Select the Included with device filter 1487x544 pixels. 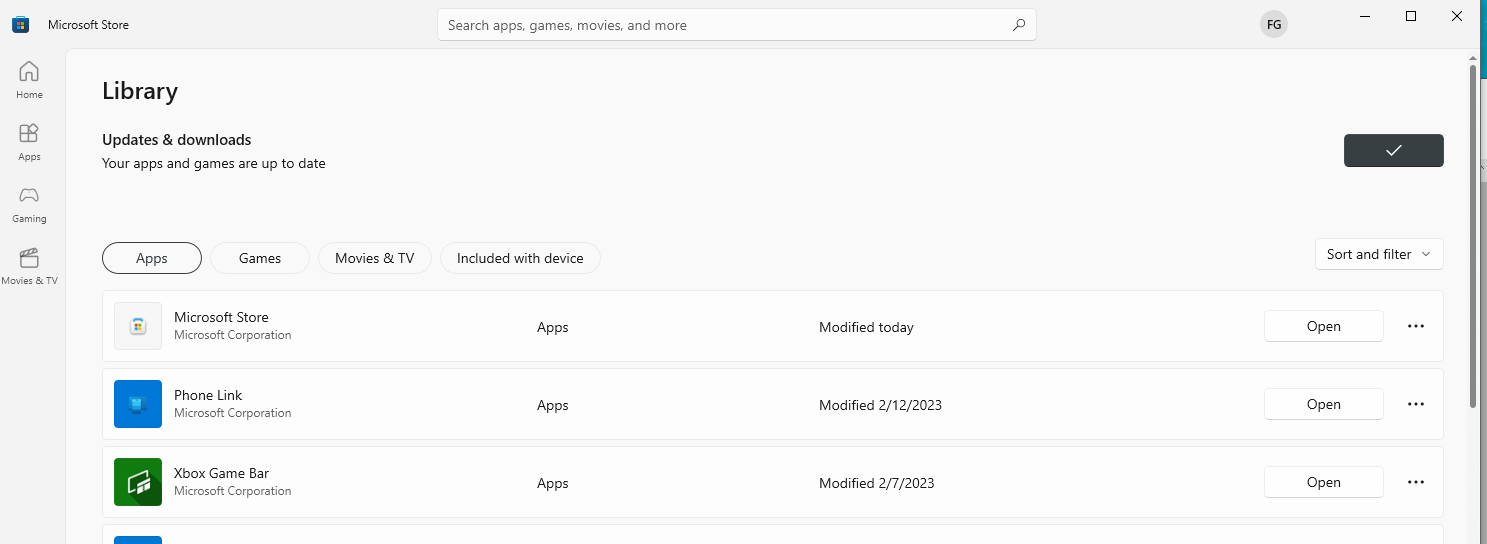(520, 258)
